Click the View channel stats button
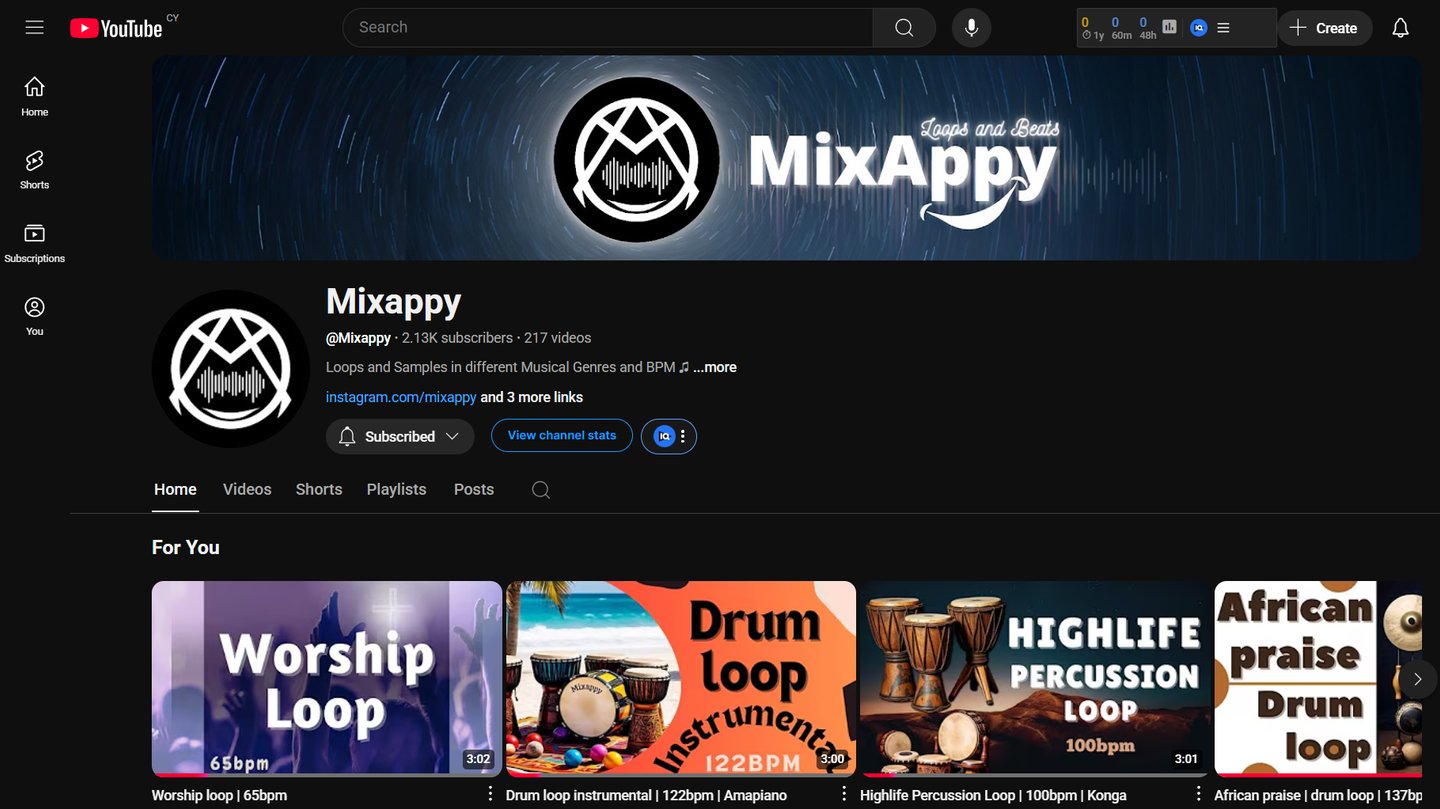The image size is (1440, 809). (x=562, y=435)
